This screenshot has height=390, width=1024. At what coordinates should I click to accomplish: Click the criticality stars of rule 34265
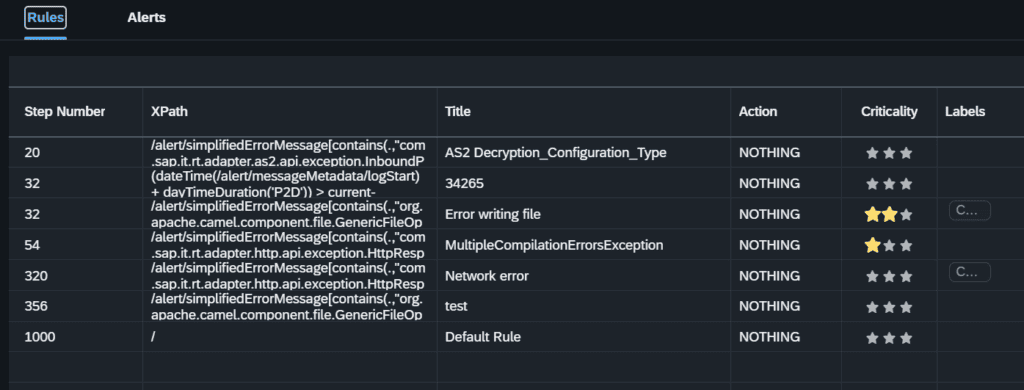click(889, 184)
